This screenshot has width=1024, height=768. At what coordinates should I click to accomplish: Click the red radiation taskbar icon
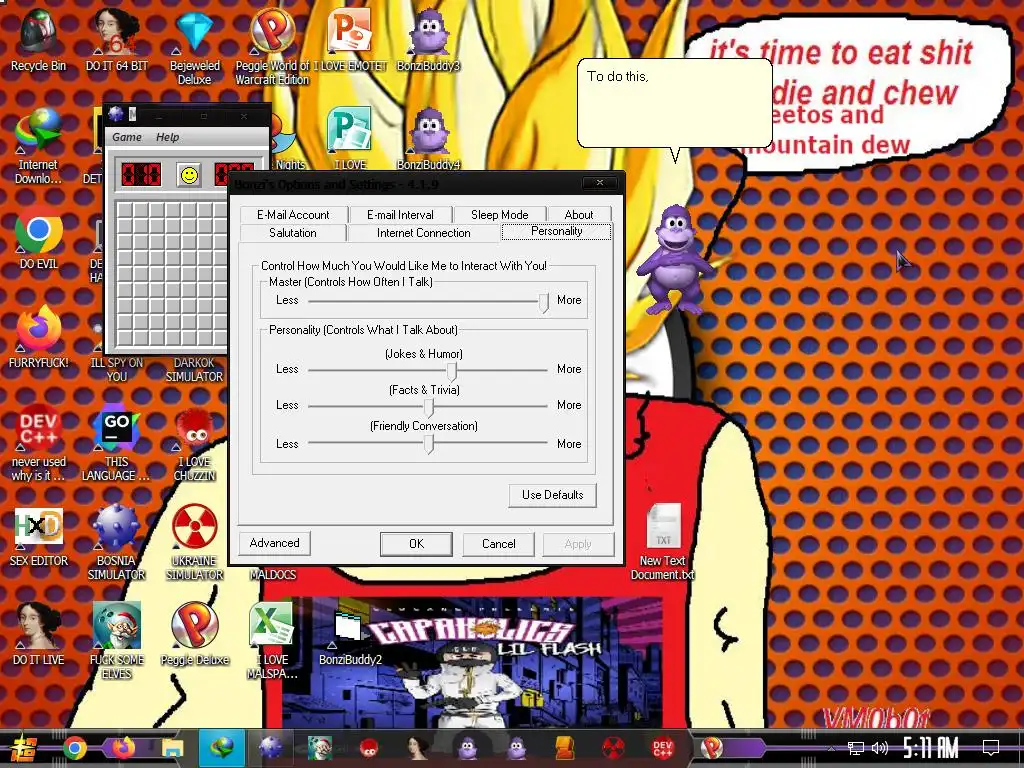point(613,748)
